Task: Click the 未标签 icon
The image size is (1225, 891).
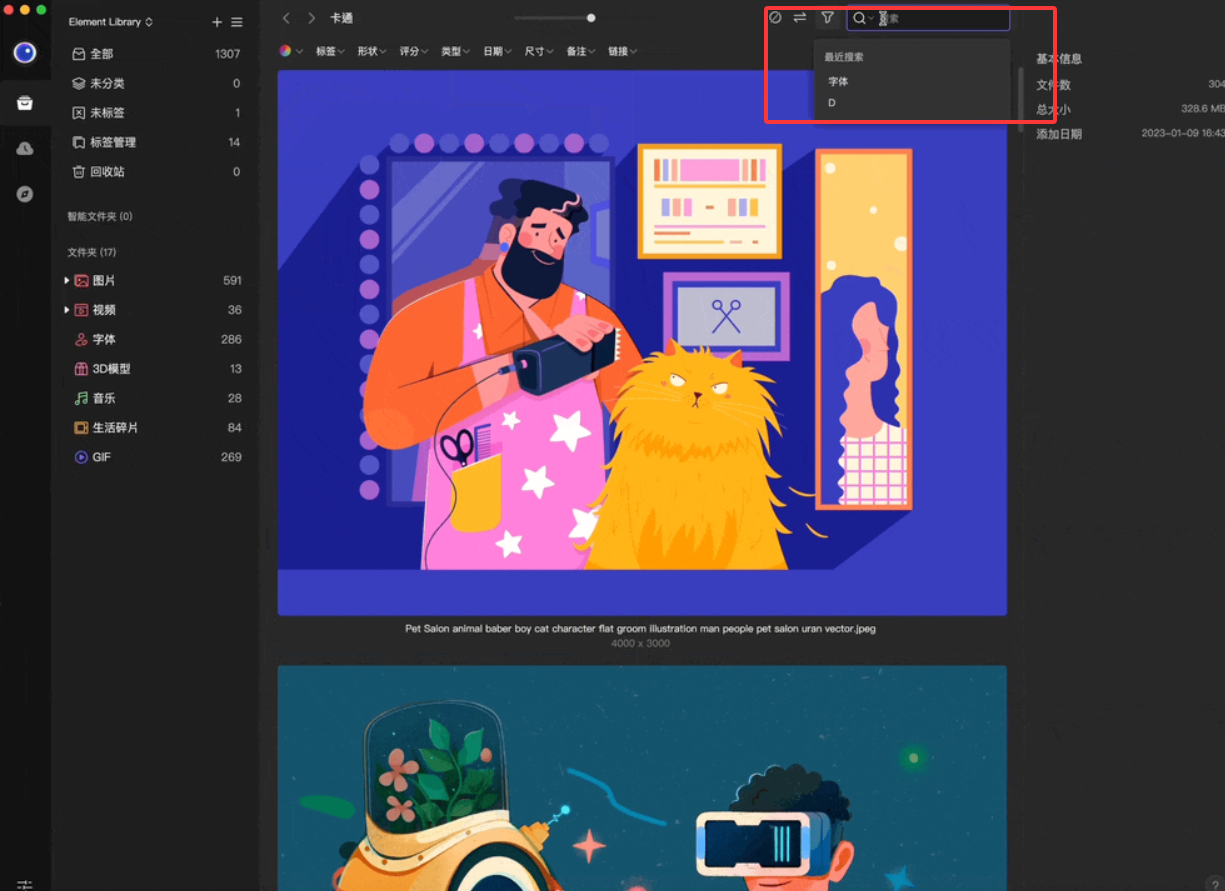Action: coord(79,113)
